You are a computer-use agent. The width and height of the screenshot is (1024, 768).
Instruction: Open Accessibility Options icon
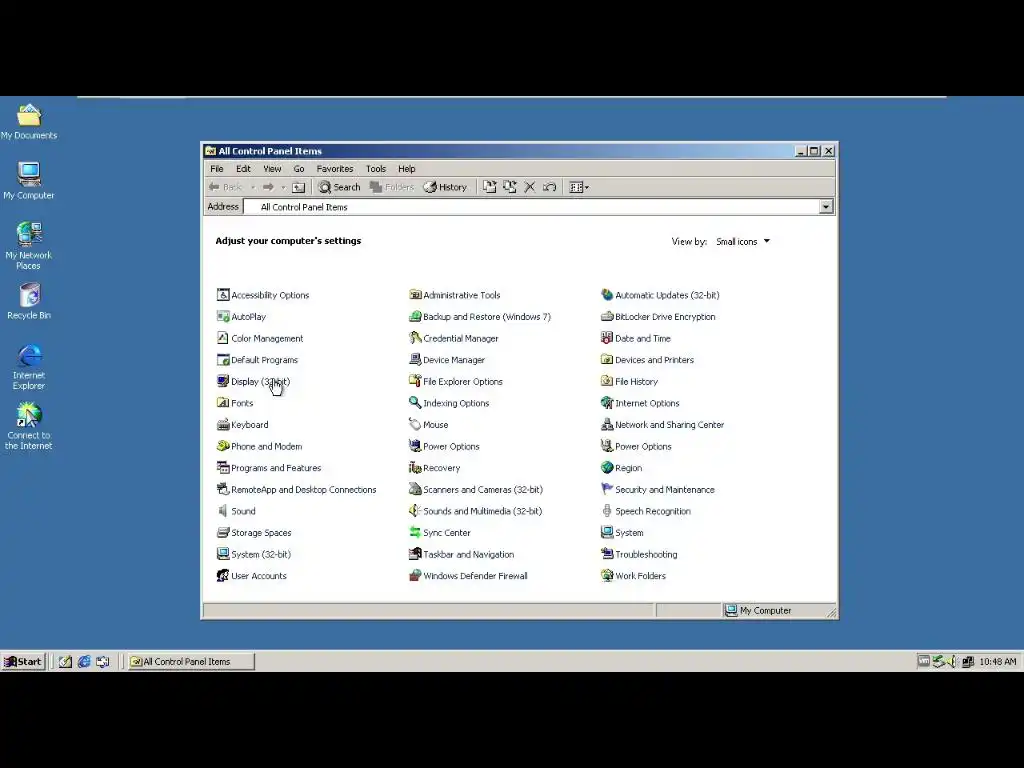[223, 295]
